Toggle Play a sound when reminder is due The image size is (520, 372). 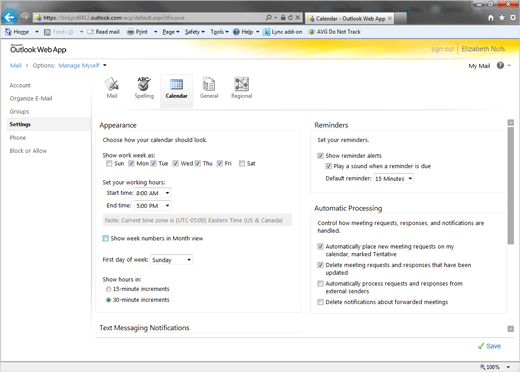[x=328, y=166]
